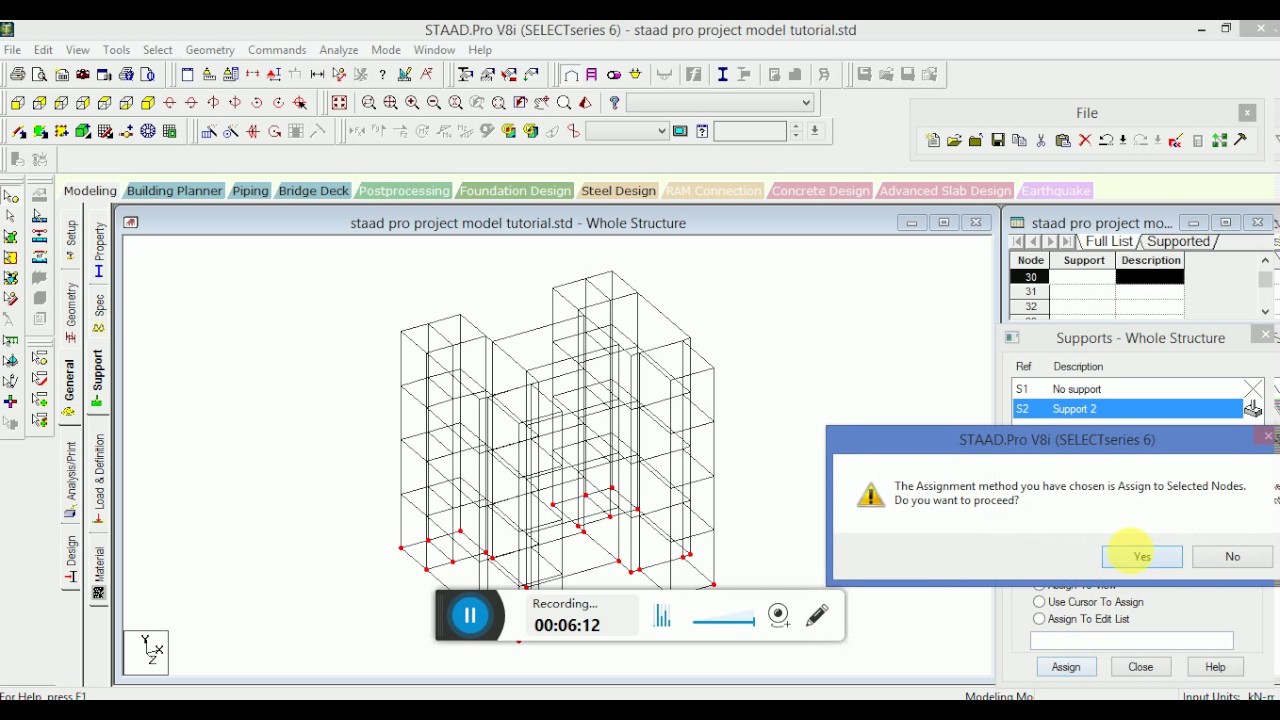Screen dimensions: 1280x720
Task: Click the Zoom In magnifier icon
Action: pos(412,103)
